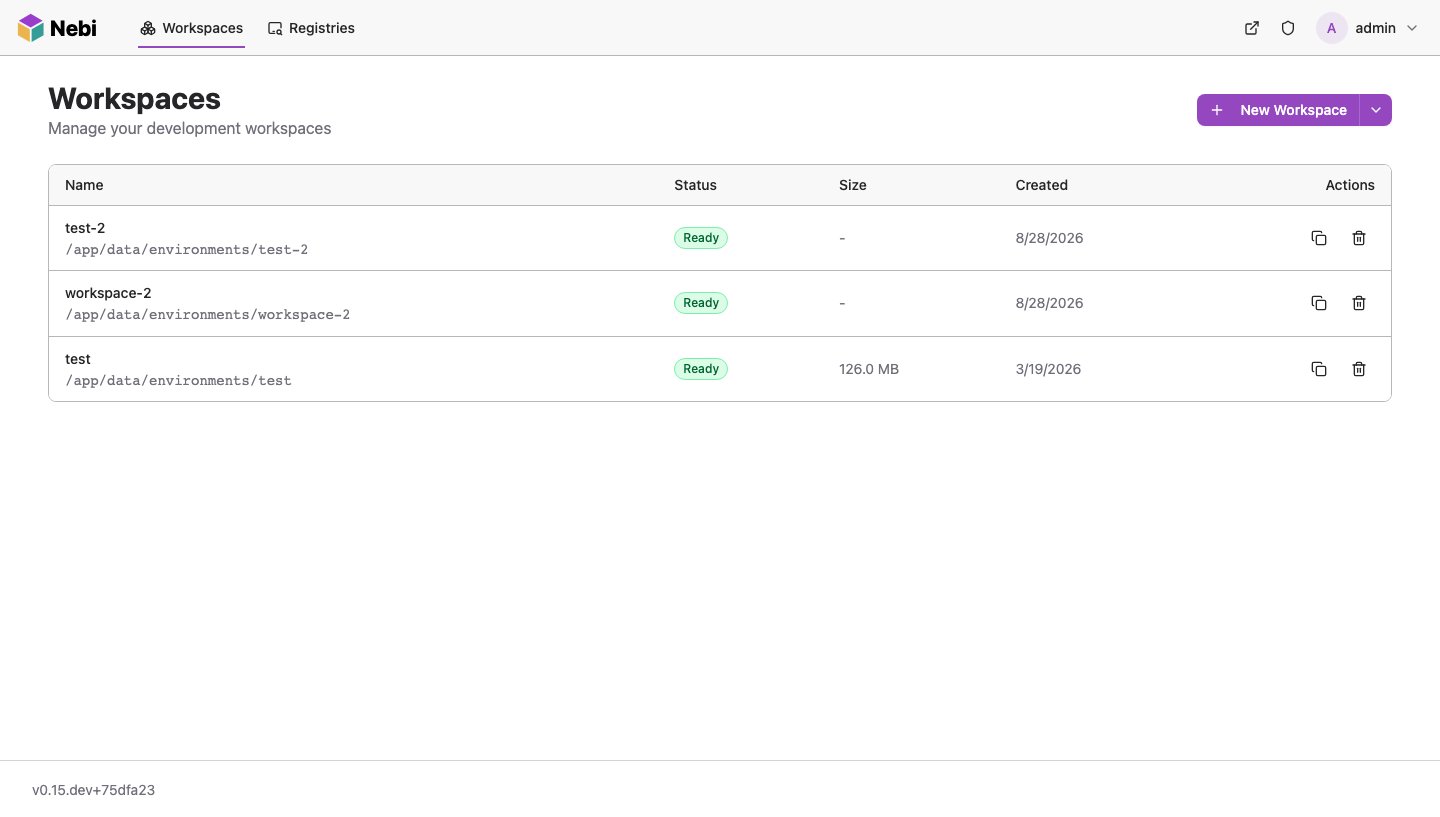Copy the test workspace via icon

tap(1319, 369)
